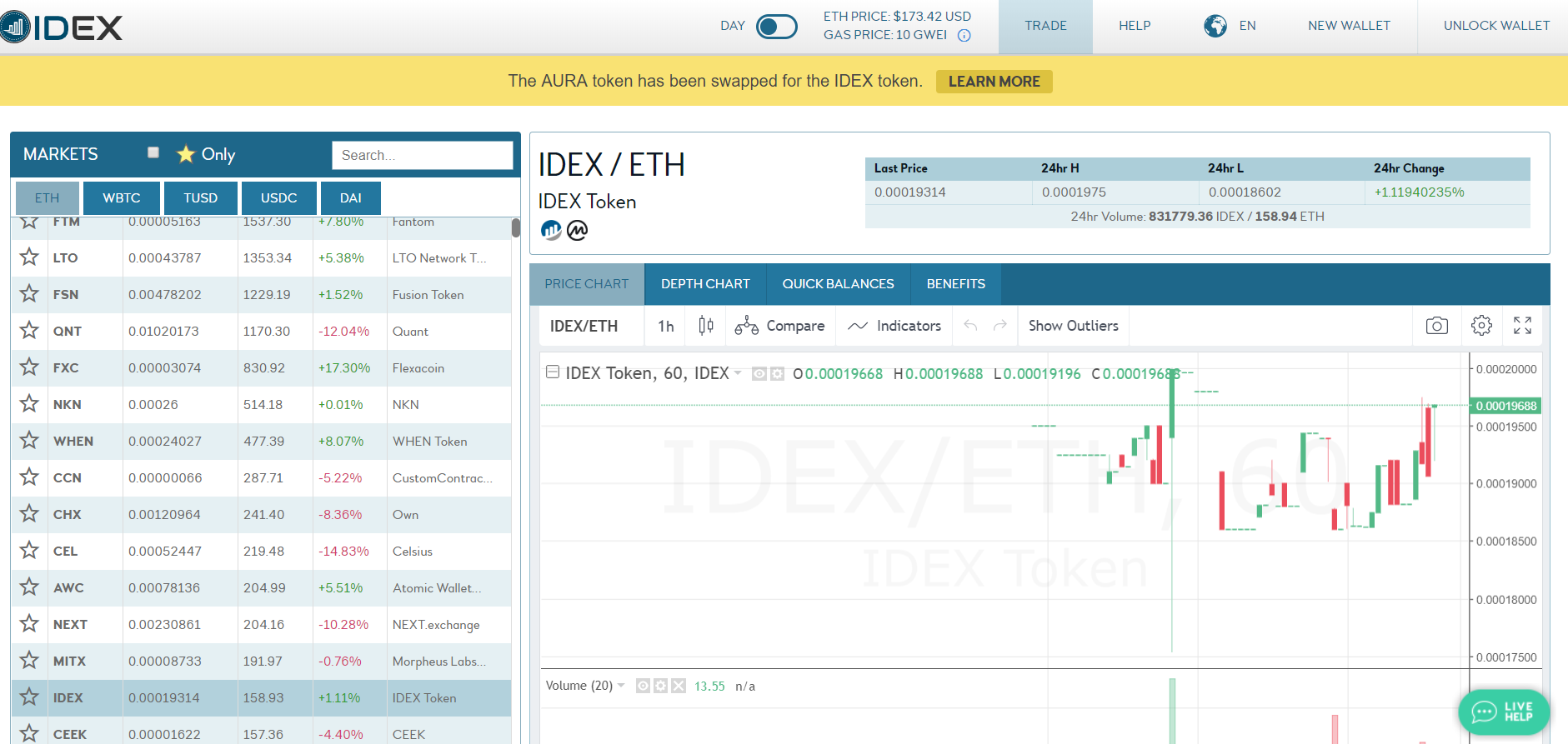The width and height of the screenshot is (1568, 744).
Task: Favorite the WHEN market star
Action: coord(29,441)
